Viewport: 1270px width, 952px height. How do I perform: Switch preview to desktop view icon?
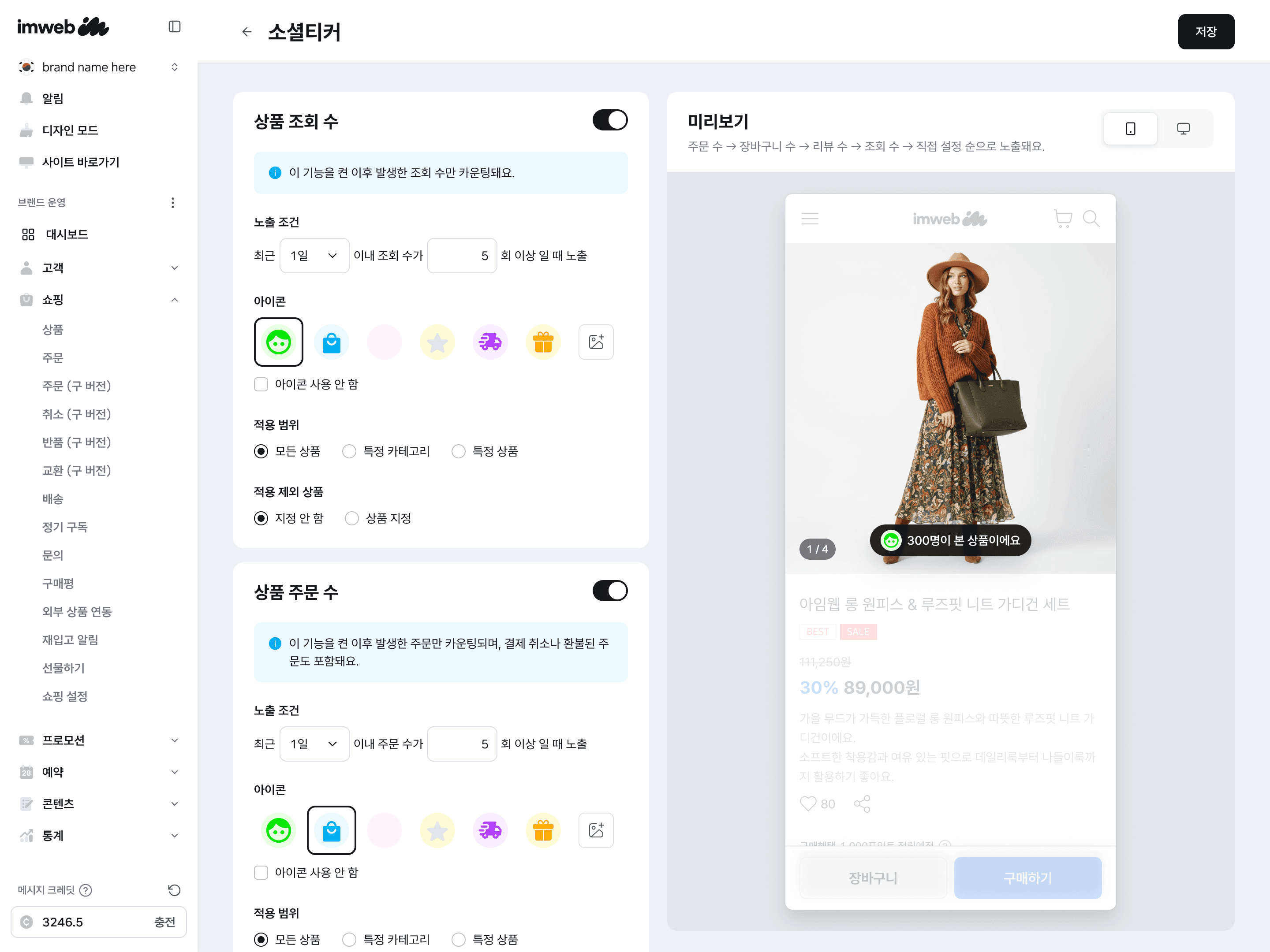click(1183, 129)
